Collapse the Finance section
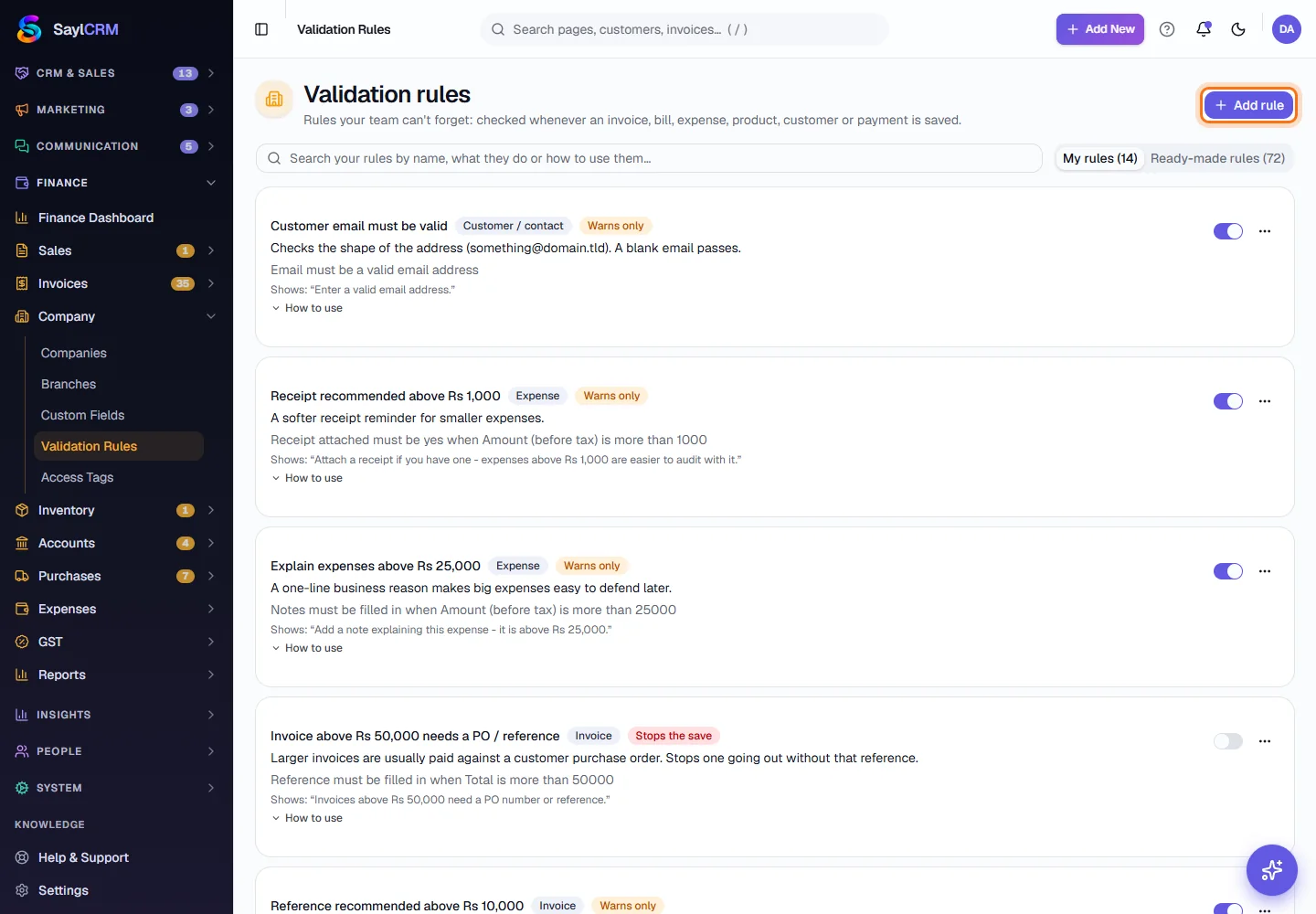The width and height of the screenshot is (1316, 914). point(116,183)
